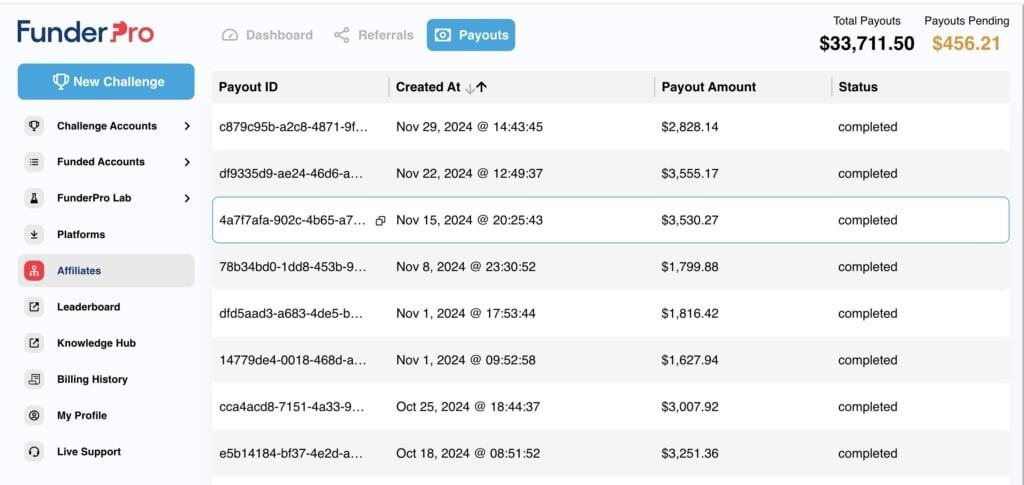Click the Dashboard gauge icon

point(230,35)
